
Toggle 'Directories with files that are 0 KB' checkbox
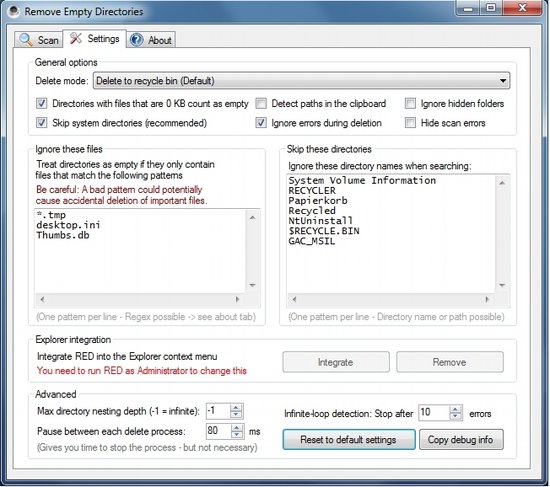click(41, 104)
